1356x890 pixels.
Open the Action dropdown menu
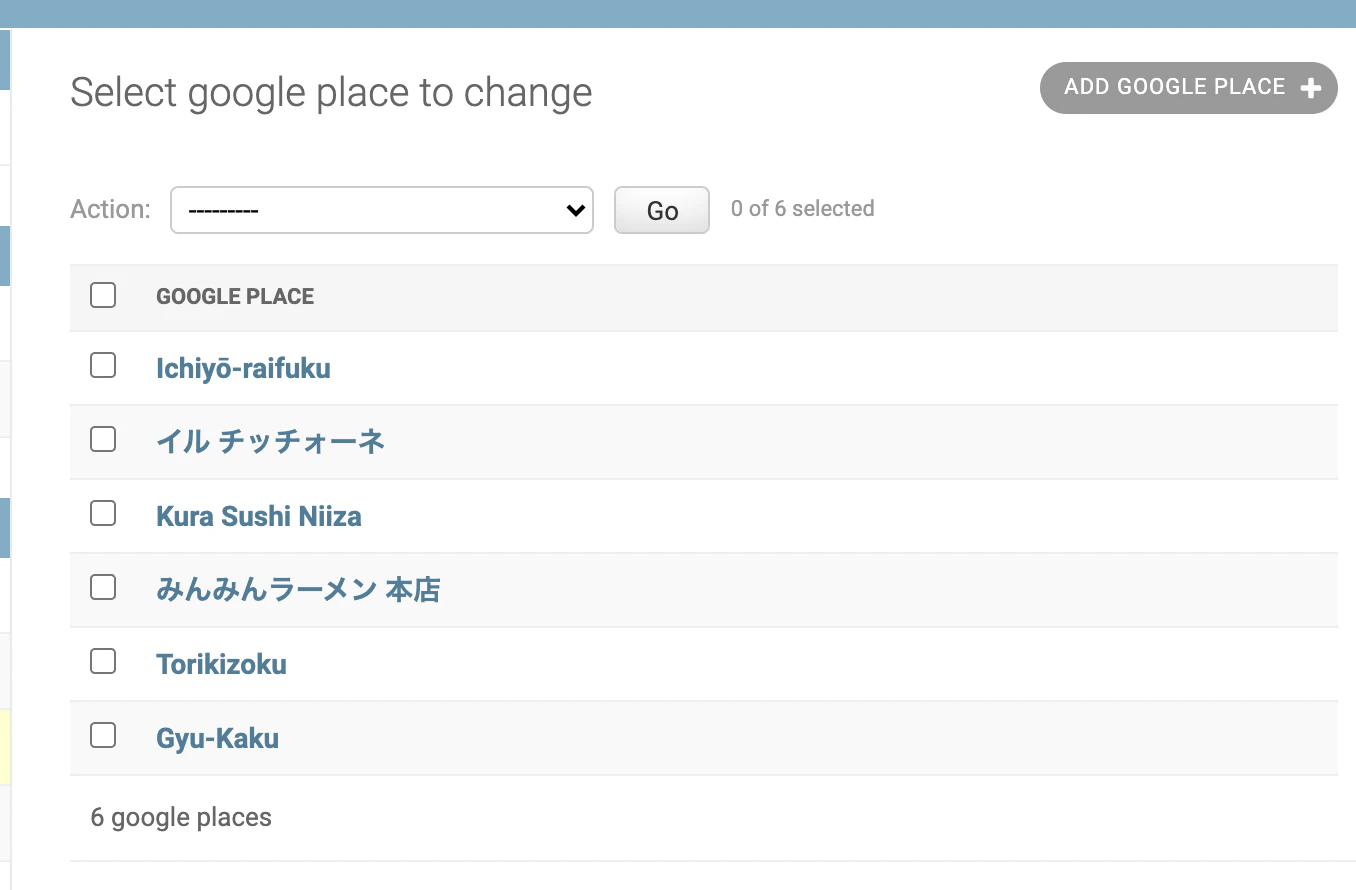pyautogui.click(x=382, y=210)
